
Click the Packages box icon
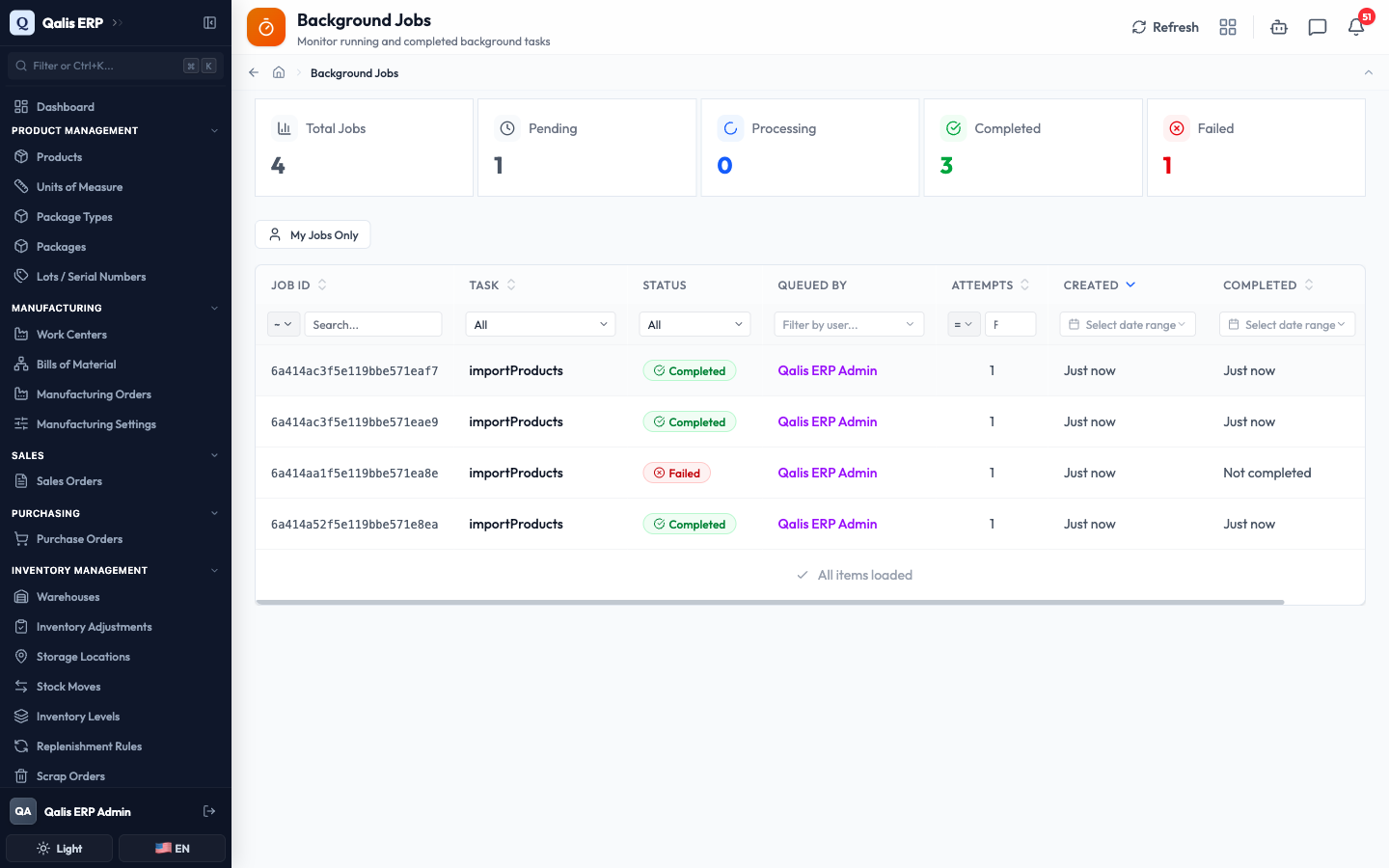tap(21, 247)
